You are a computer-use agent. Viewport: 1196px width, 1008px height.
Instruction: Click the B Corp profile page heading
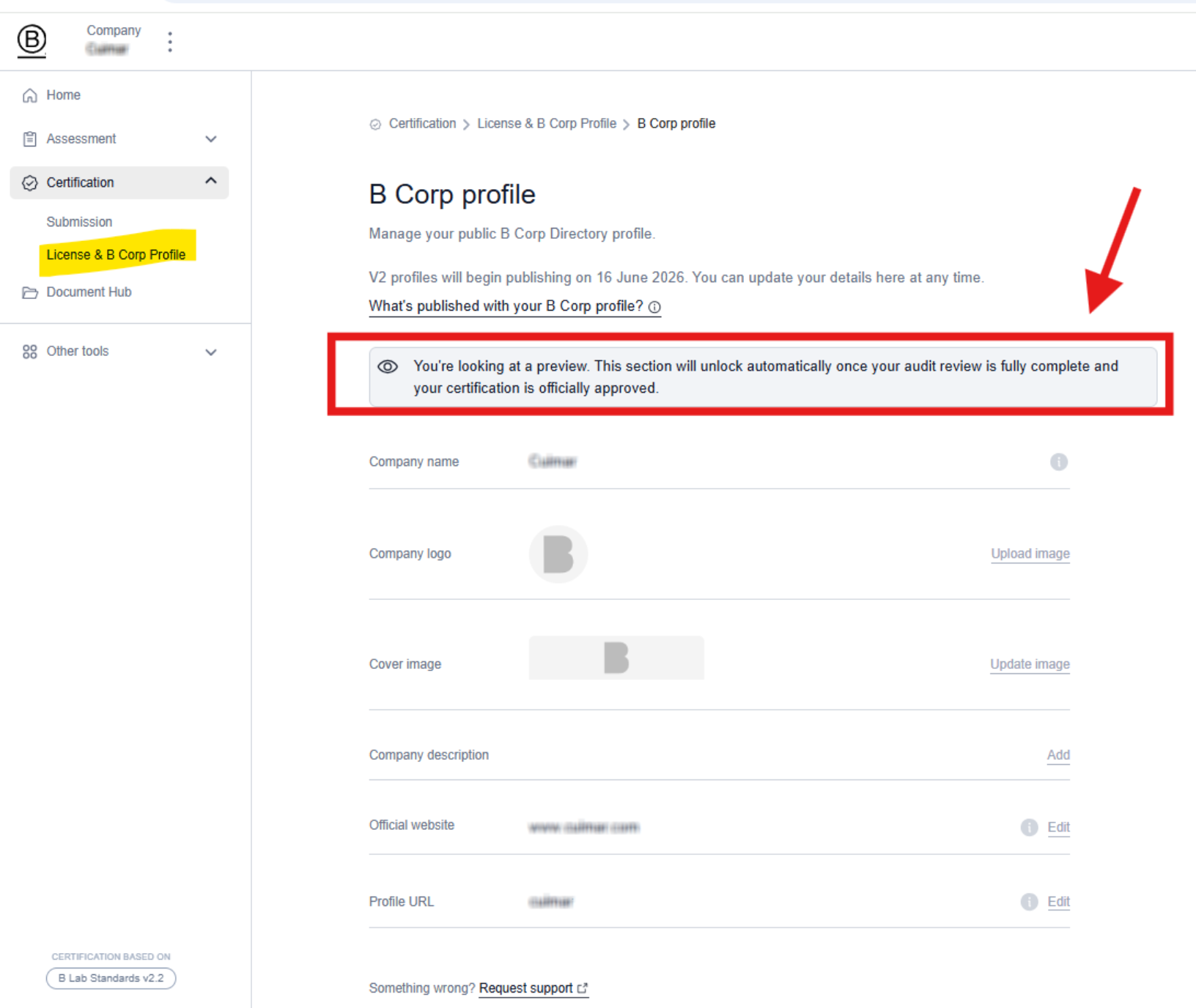coord(452,195)
